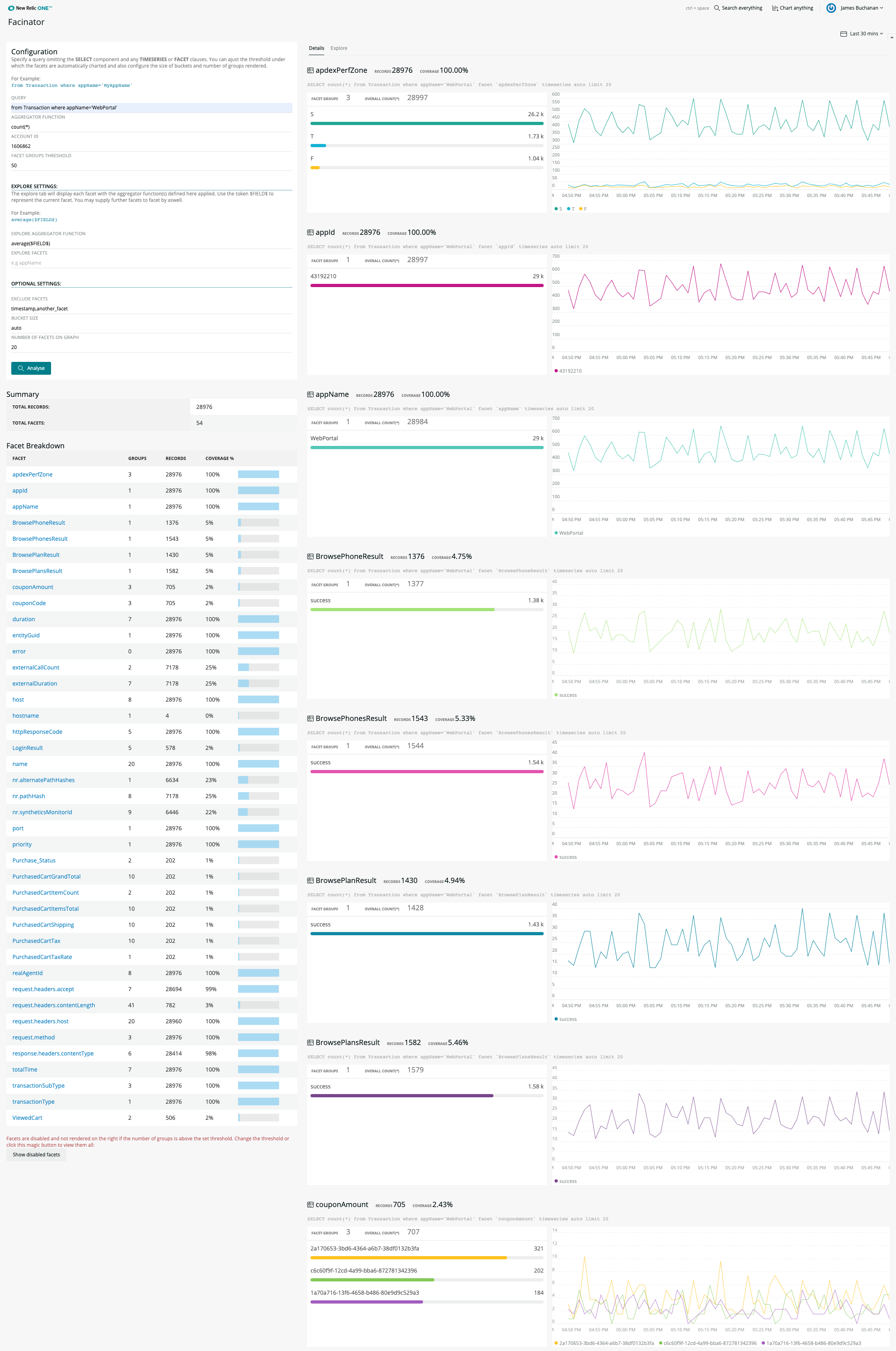Click the Search everything magnifier icon

click(717, 8)
